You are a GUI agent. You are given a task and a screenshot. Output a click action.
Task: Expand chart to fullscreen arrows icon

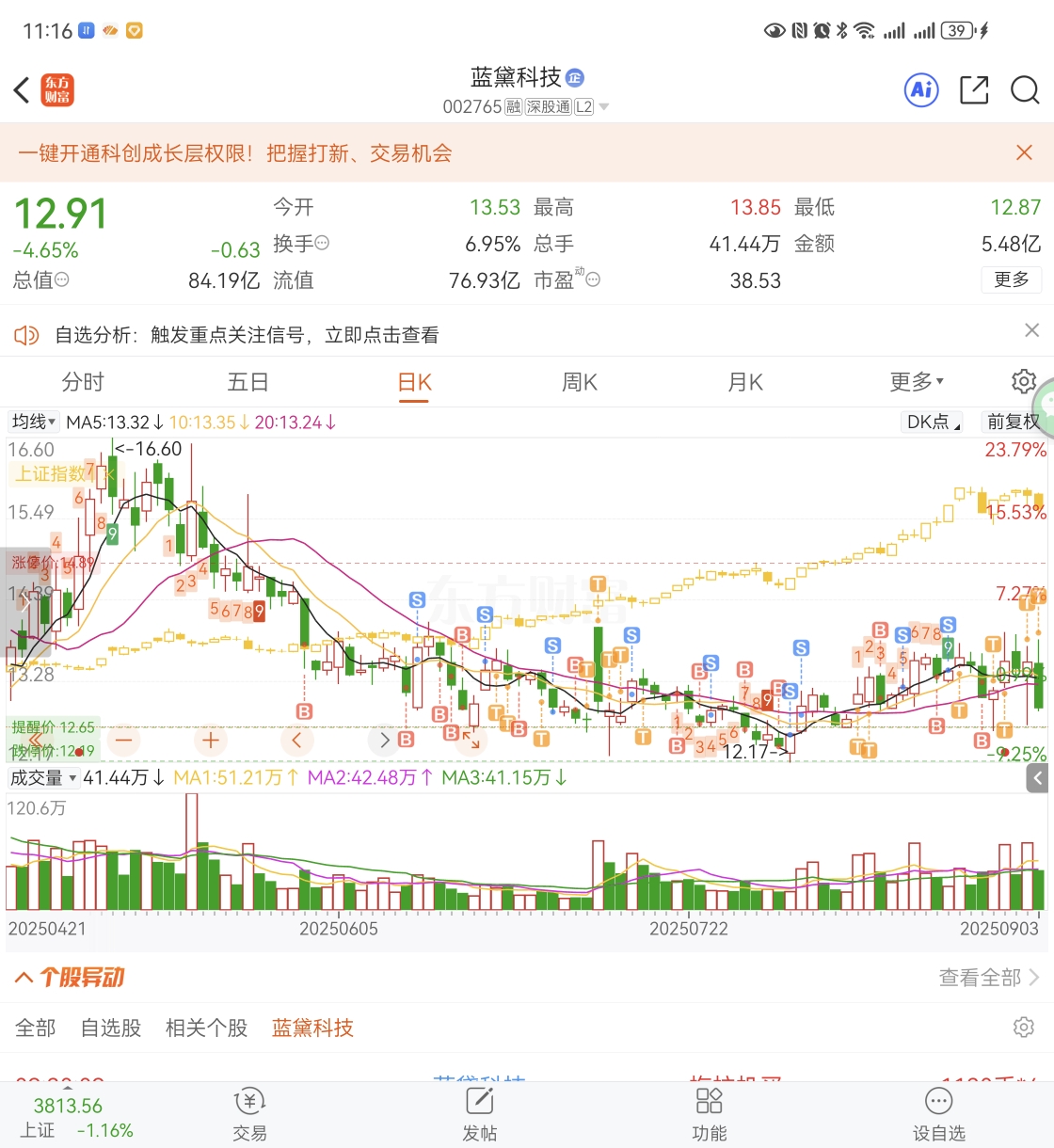tap(471, 741)
